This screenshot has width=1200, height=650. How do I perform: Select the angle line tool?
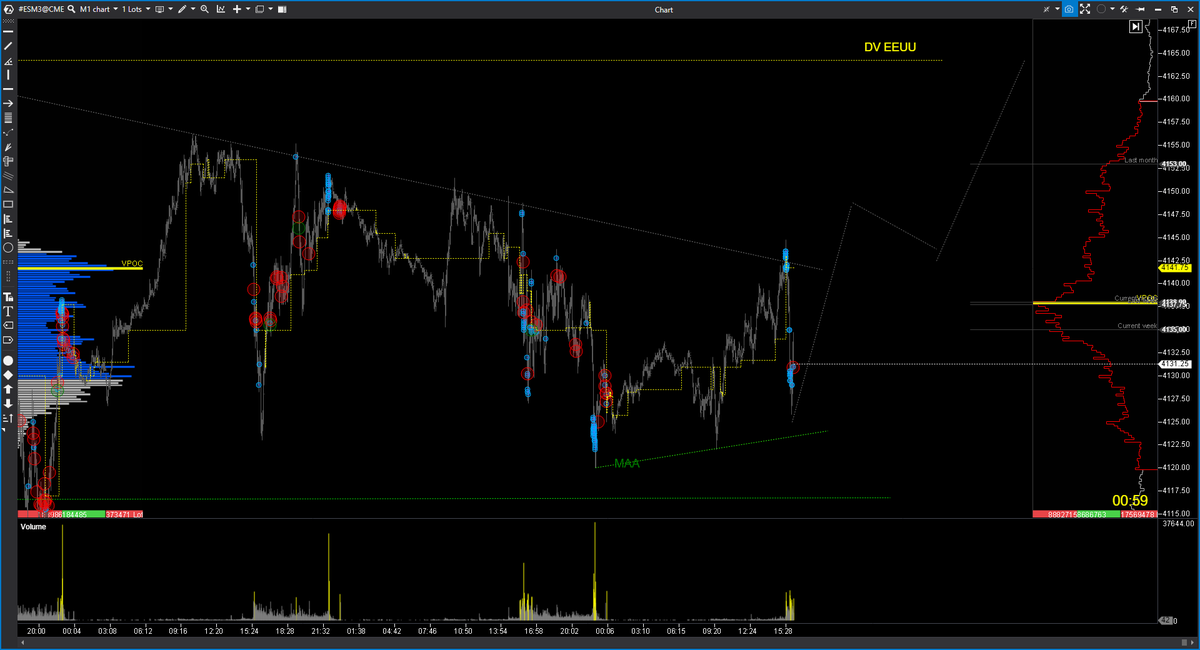tap(8, 61)
